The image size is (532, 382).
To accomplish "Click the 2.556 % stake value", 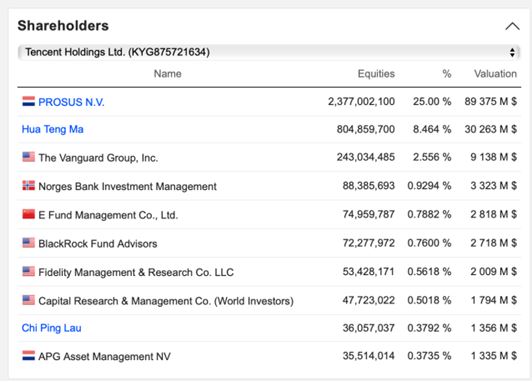I will coord(432,157).
